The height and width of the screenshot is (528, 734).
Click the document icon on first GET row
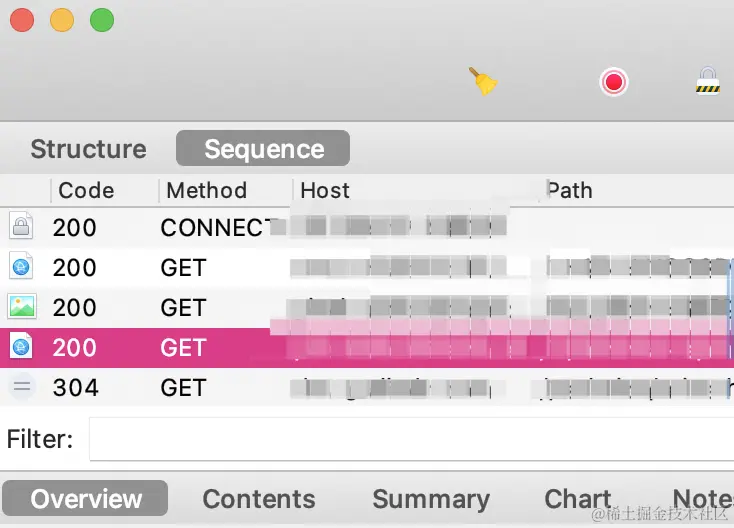click(x=21, y=267)
